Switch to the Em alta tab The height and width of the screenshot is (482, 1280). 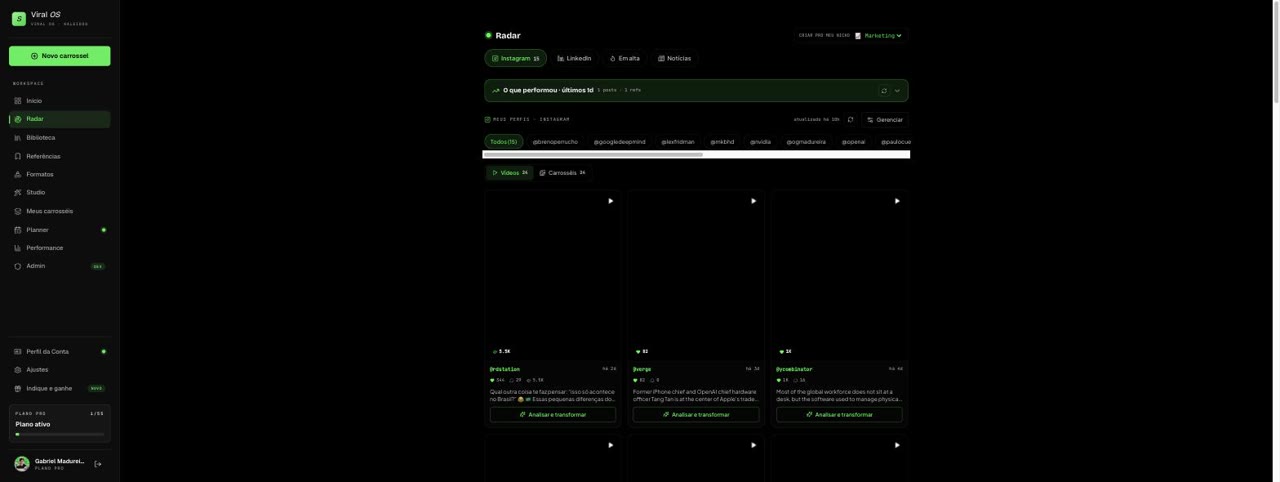(x=624, y=58)
